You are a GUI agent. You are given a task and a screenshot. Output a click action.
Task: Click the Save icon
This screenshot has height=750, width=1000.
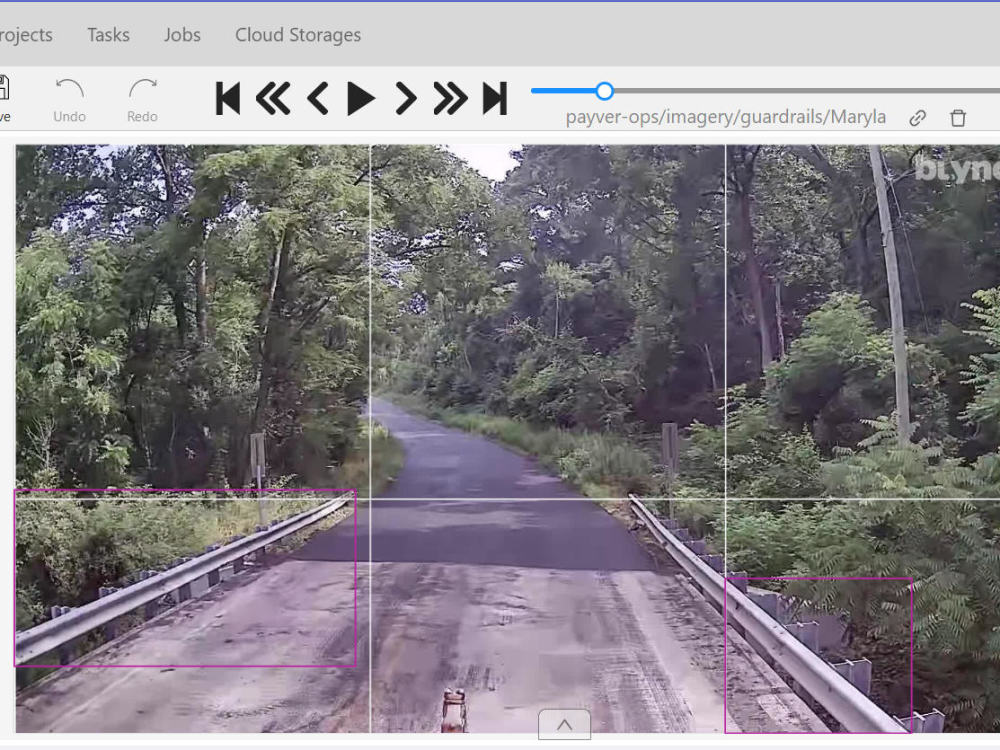(4, 99)
